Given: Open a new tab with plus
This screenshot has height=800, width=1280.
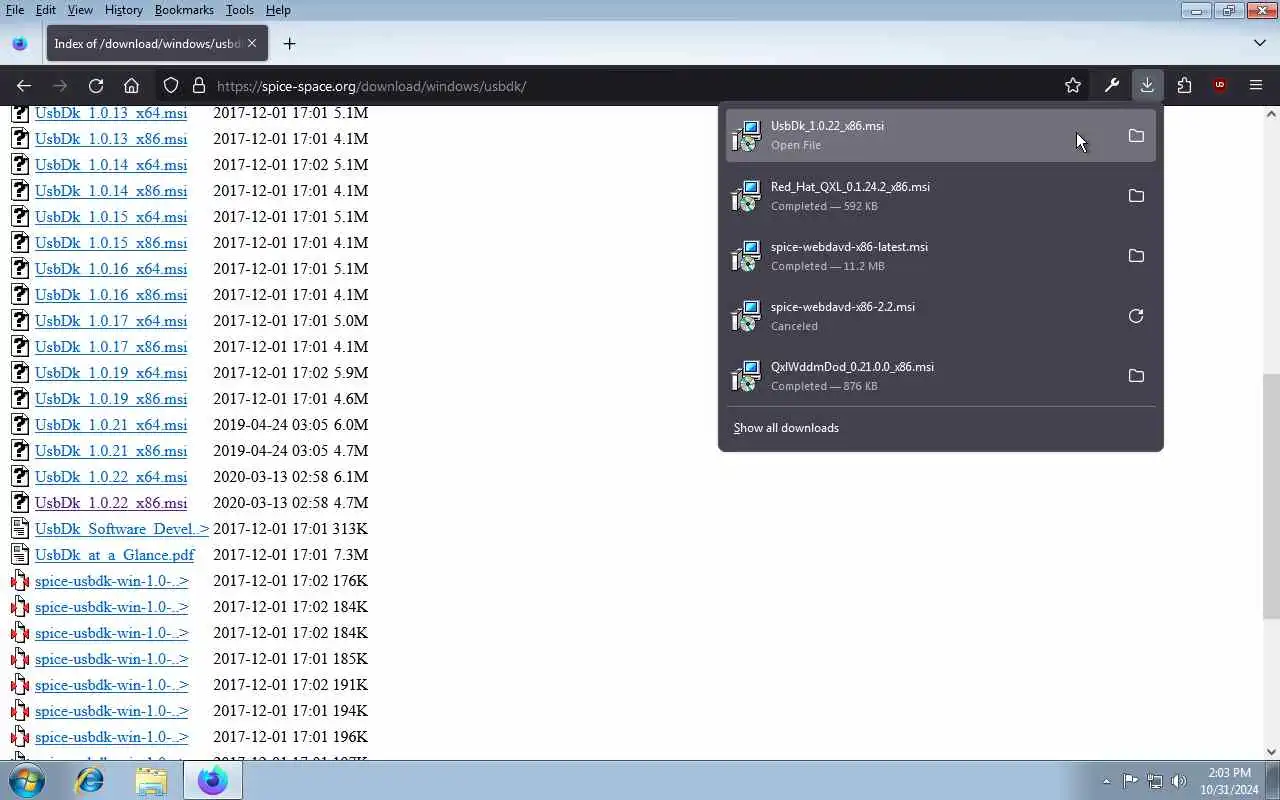Looking at the screenshot, I should 289,44.
